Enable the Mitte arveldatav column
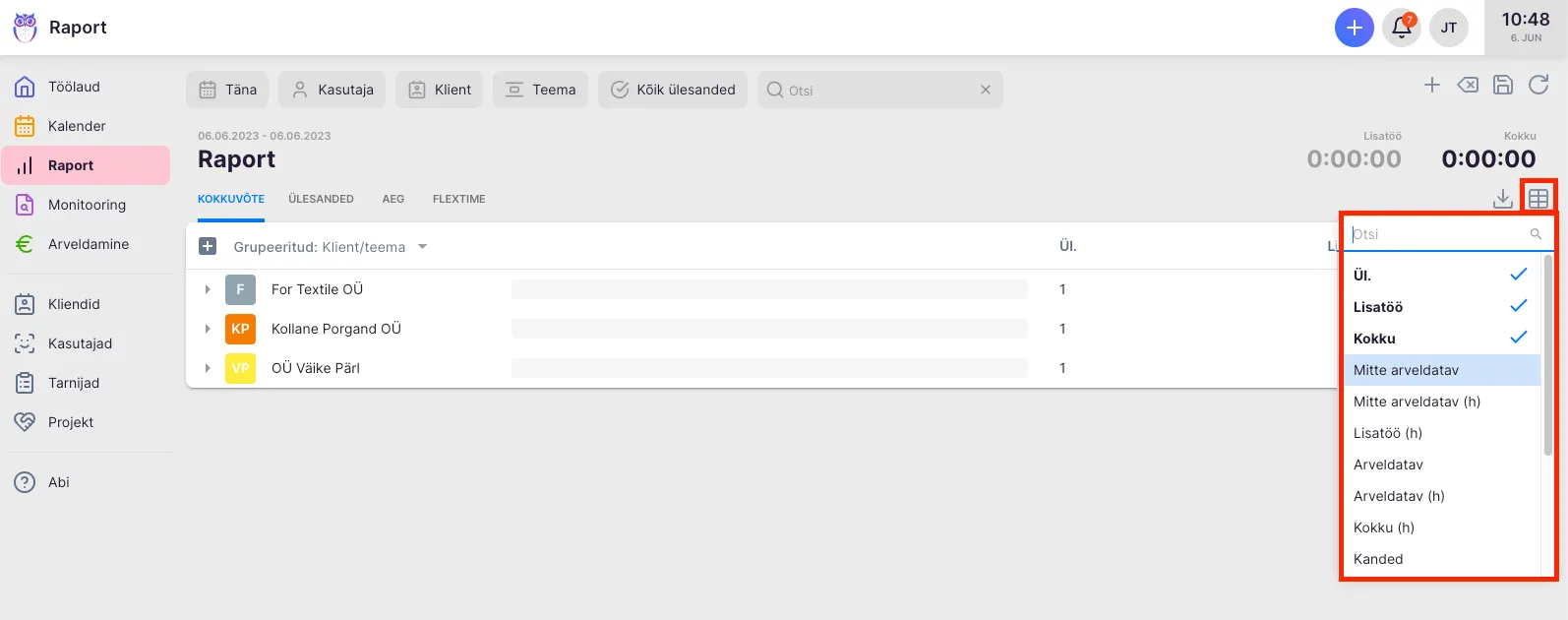The height and width of the screenshot is (620, 1568). (x=1442, y=370)
